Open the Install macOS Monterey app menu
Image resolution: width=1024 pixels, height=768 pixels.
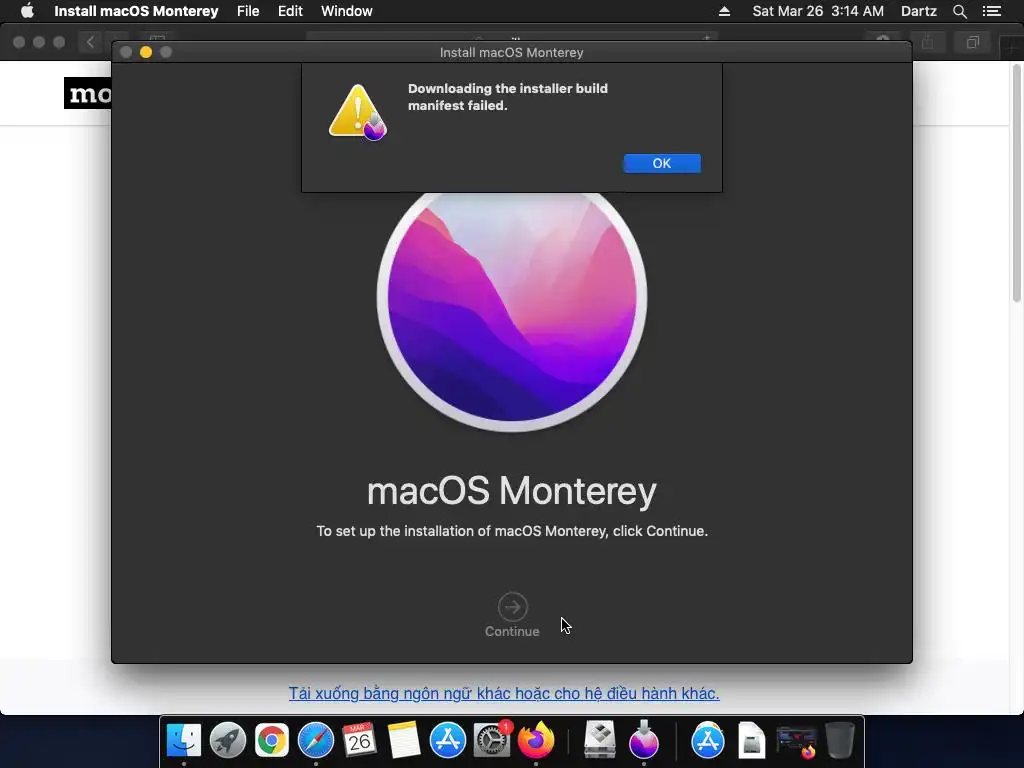[136, 11]
